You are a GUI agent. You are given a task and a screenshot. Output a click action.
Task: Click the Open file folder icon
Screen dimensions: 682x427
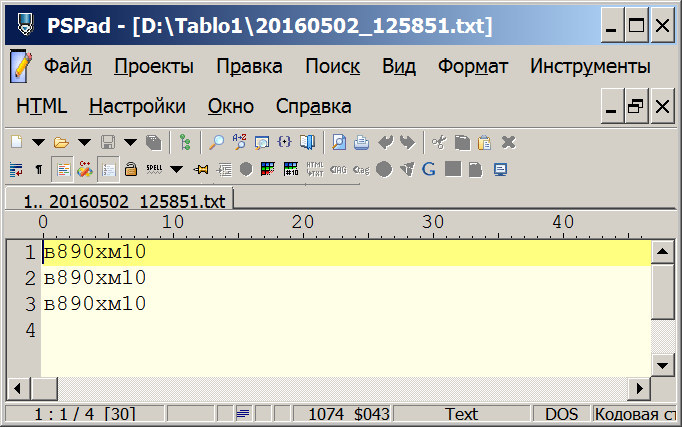[60, 142]
